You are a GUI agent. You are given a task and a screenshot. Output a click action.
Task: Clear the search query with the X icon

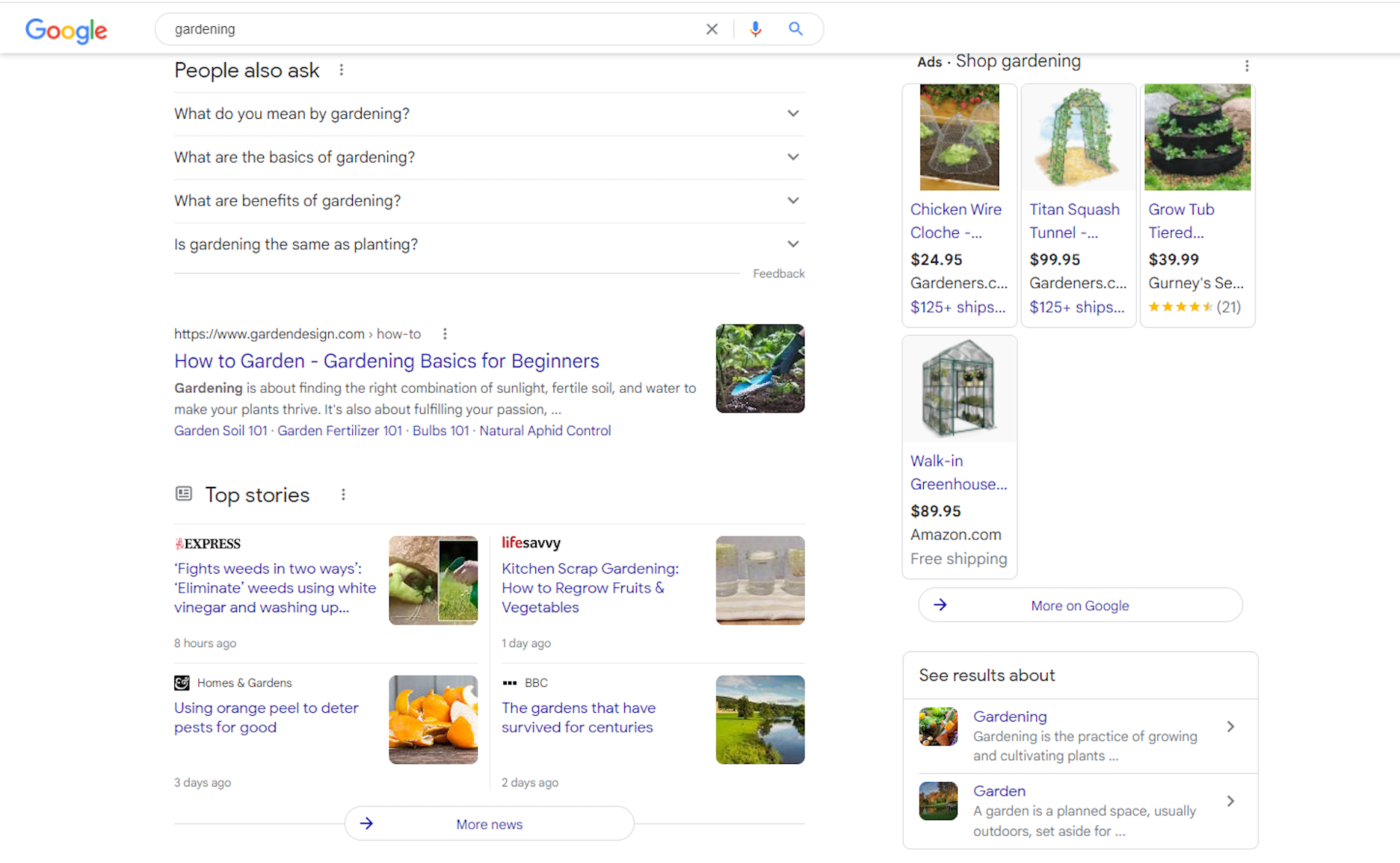(x=712, y=29)
